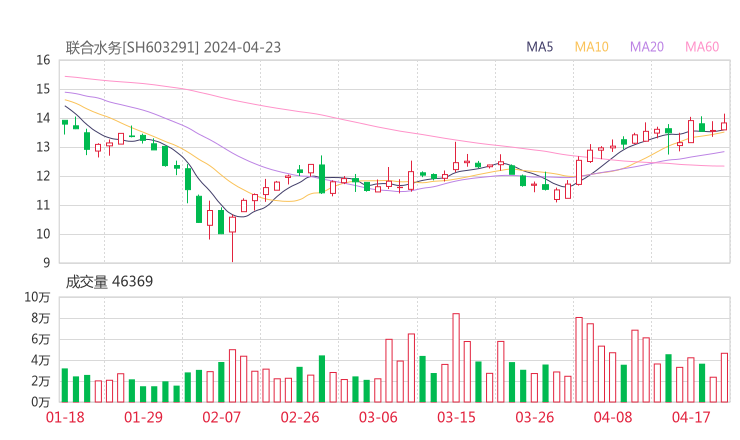Click the 03-06 date axis label
This screenshot has width=740, height=440.
[x=378, y=417]
